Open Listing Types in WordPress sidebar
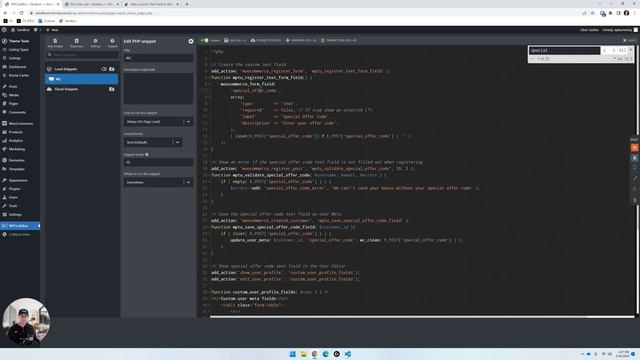This screenshot has width=640, height=360. tap(20, 49)
